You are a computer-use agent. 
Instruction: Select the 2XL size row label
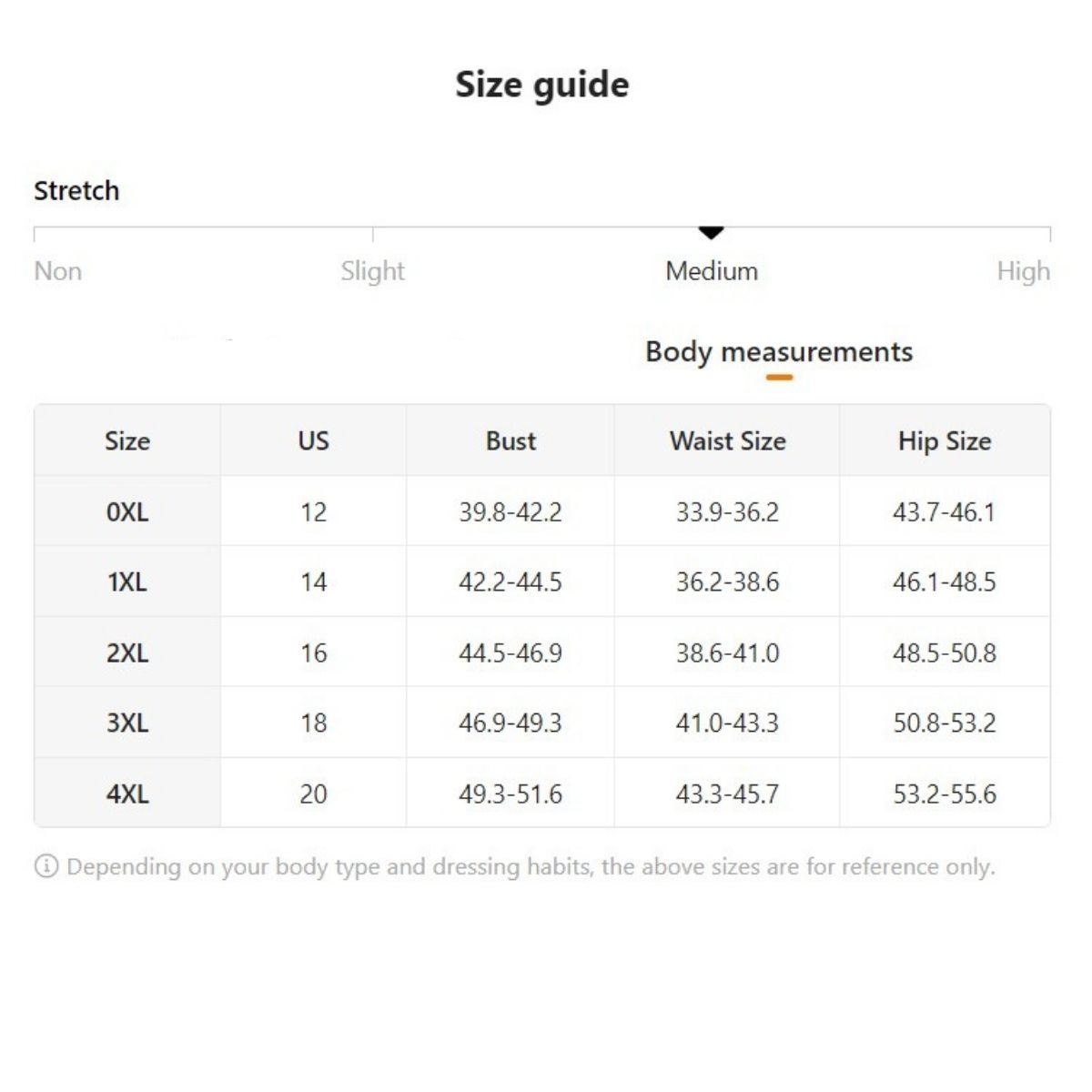coord(127,653)
